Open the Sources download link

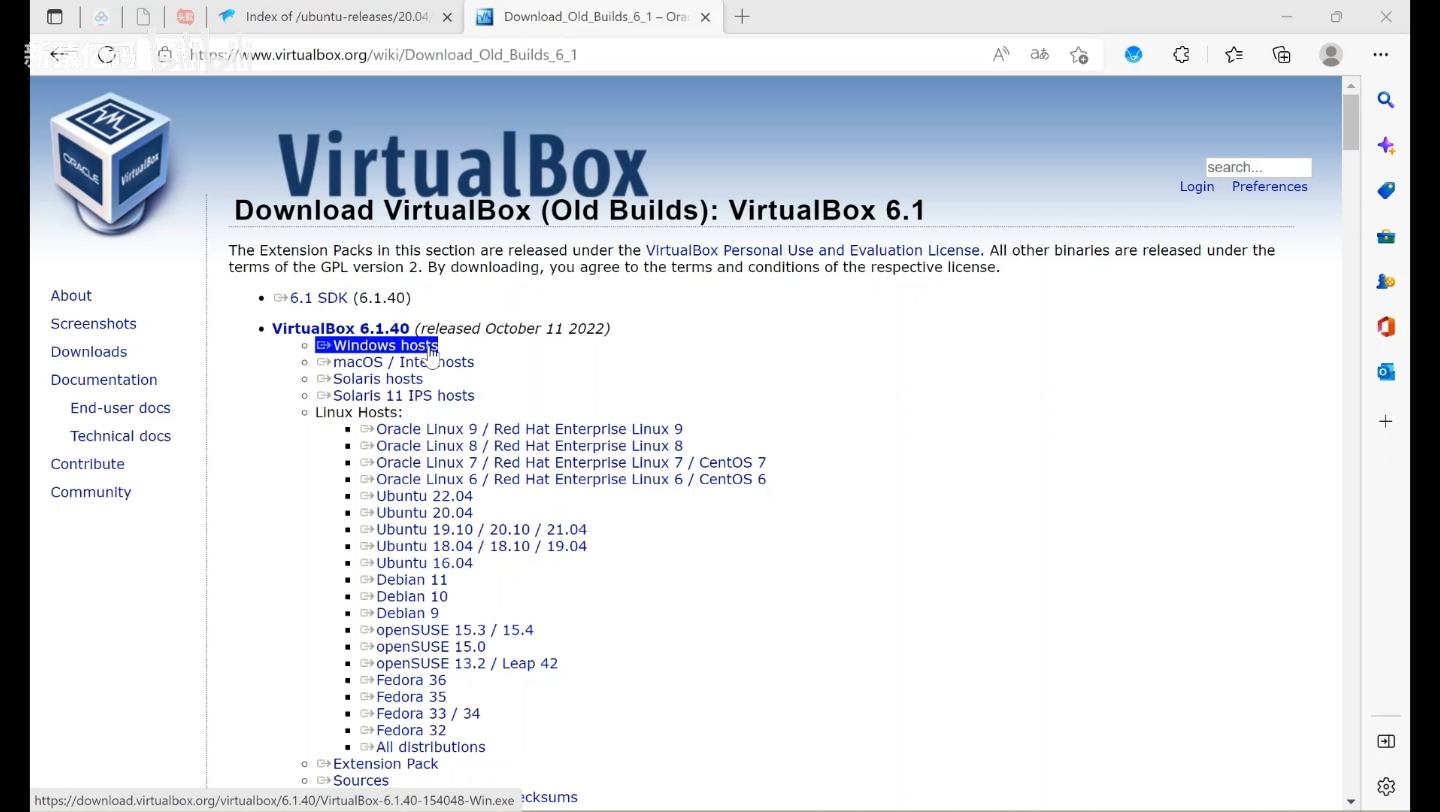click(x=353, y=781)
